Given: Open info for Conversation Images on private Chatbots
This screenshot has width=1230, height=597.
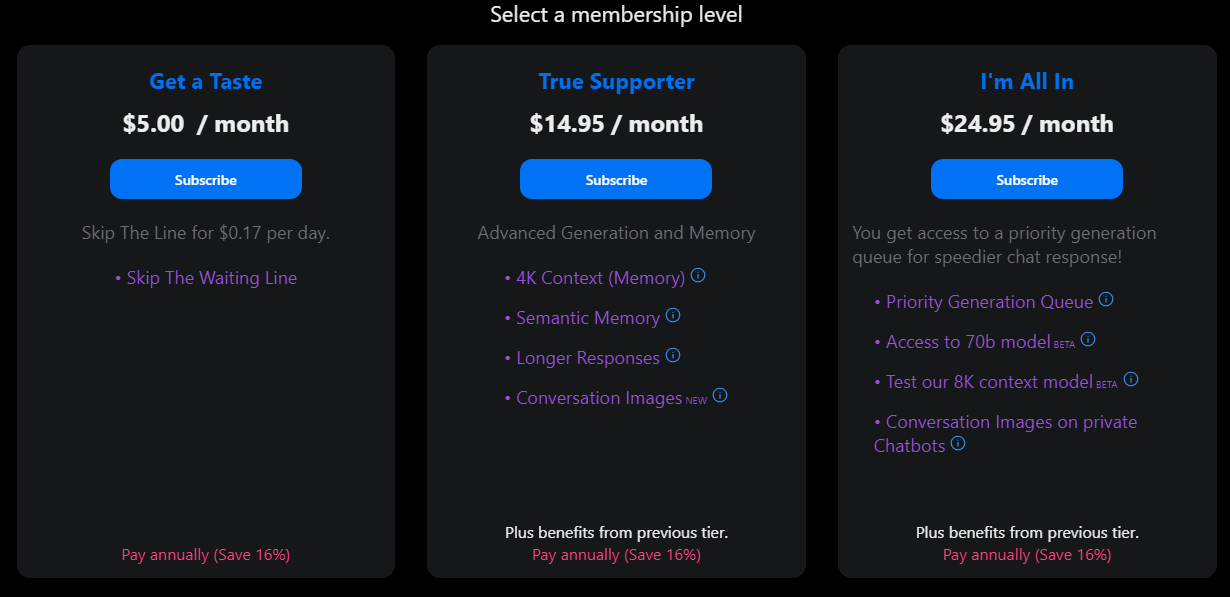Looking at the screenshot, I should tap(958, 444).
